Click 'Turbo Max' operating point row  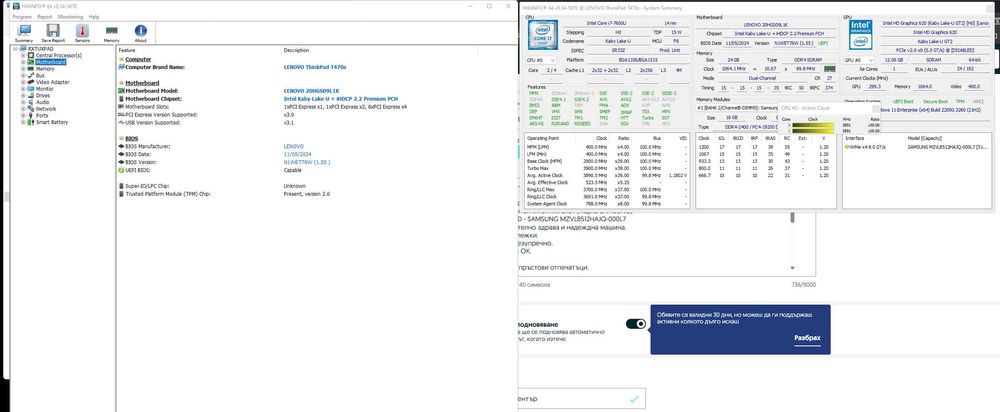(x=608, y=168)
